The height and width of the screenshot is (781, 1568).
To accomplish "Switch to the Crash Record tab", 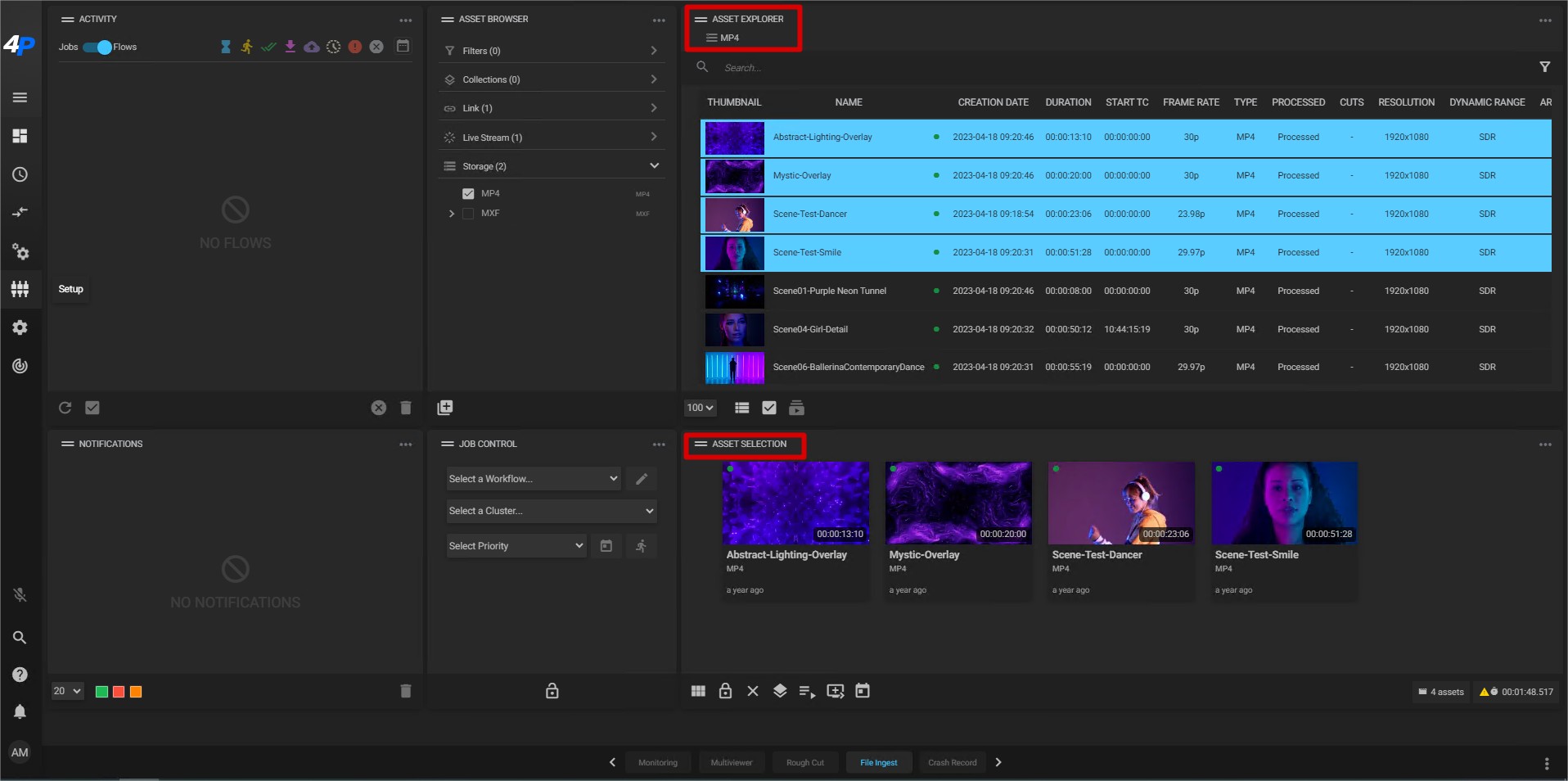I will (x=953, y=762).
